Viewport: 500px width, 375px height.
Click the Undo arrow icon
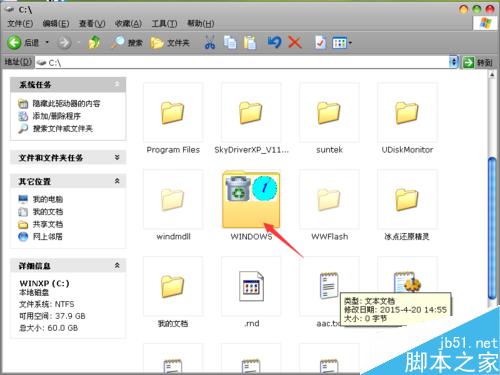[x=274, y=43]
